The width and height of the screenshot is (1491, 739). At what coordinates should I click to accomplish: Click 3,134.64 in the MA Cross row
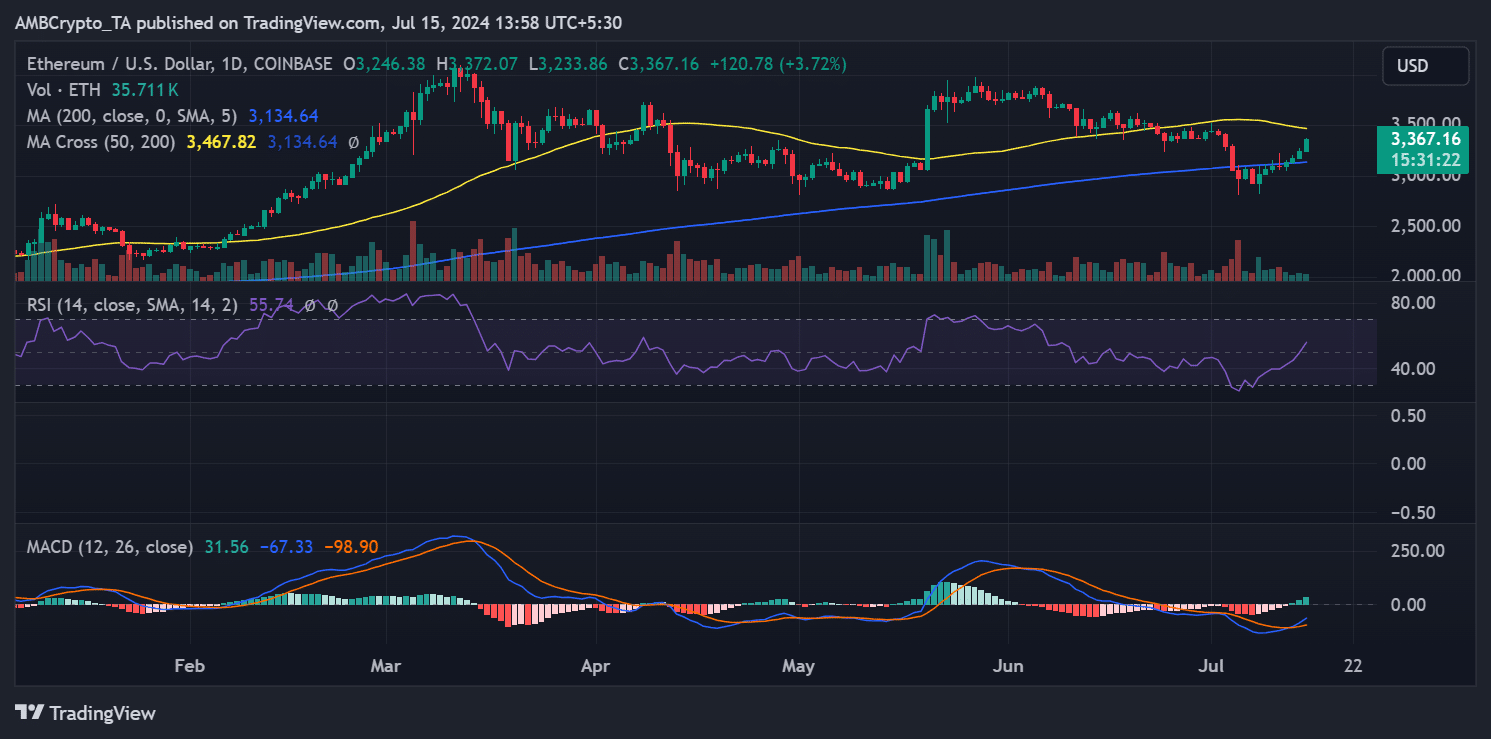click(x=302, y=142)
